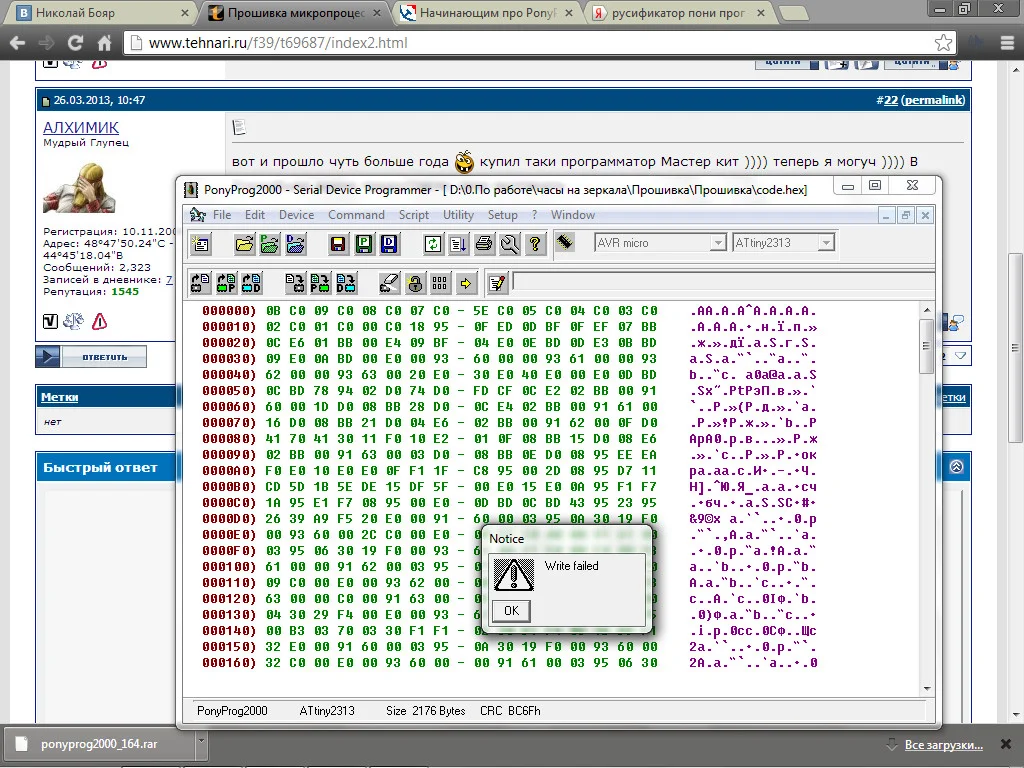Image resolution: width=1024 pixels, height=768 pixels.
Task: Click the red warning triangle under АЛХИМИК profile
Action: point(99,321)
